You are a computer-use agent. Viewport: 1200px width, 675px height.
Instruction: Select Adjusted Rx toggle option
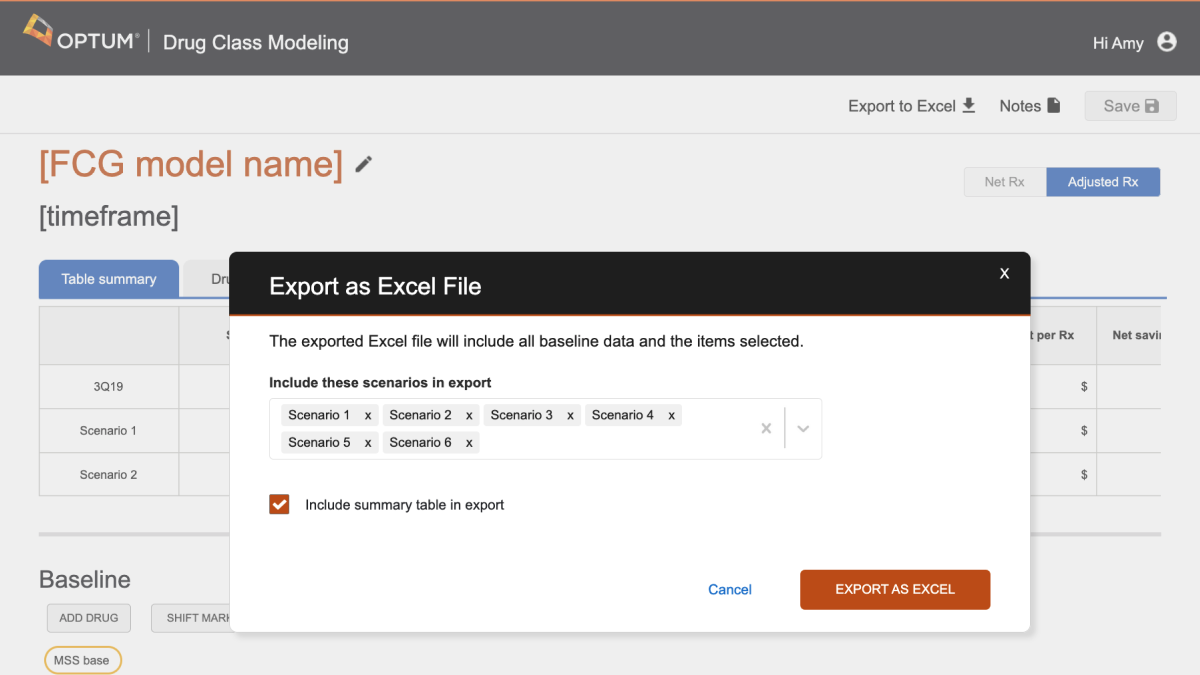click(x=1102, y=182)
